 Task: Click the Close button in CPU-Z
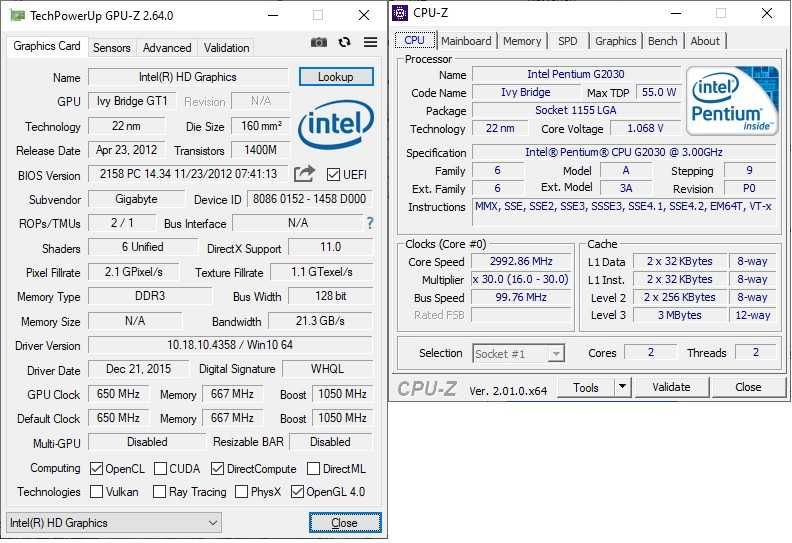(x=749, y=387)
